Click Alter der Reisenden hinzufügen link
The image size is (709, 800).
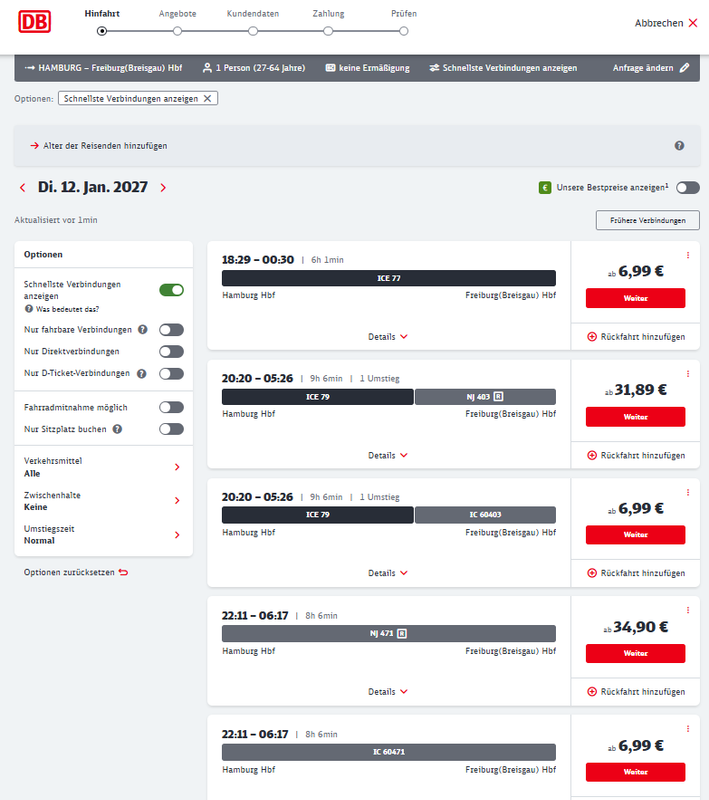(105, 146)
